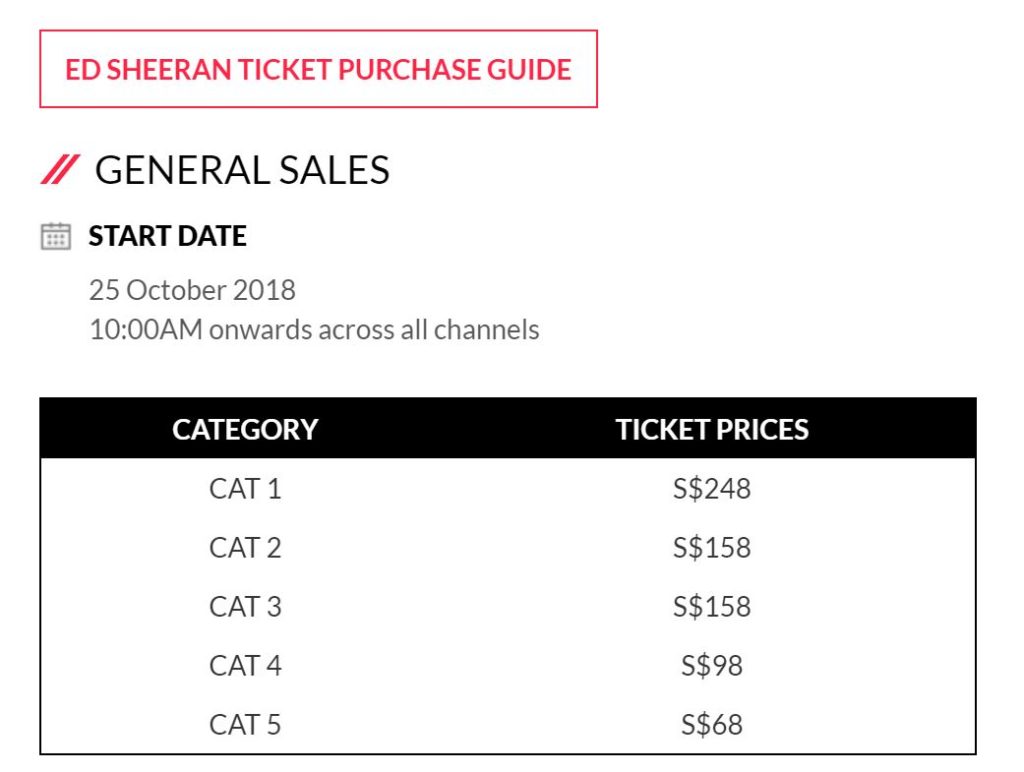Click the red double-slash icon
The image size is (1024, 772).
(x=59, y=171)
